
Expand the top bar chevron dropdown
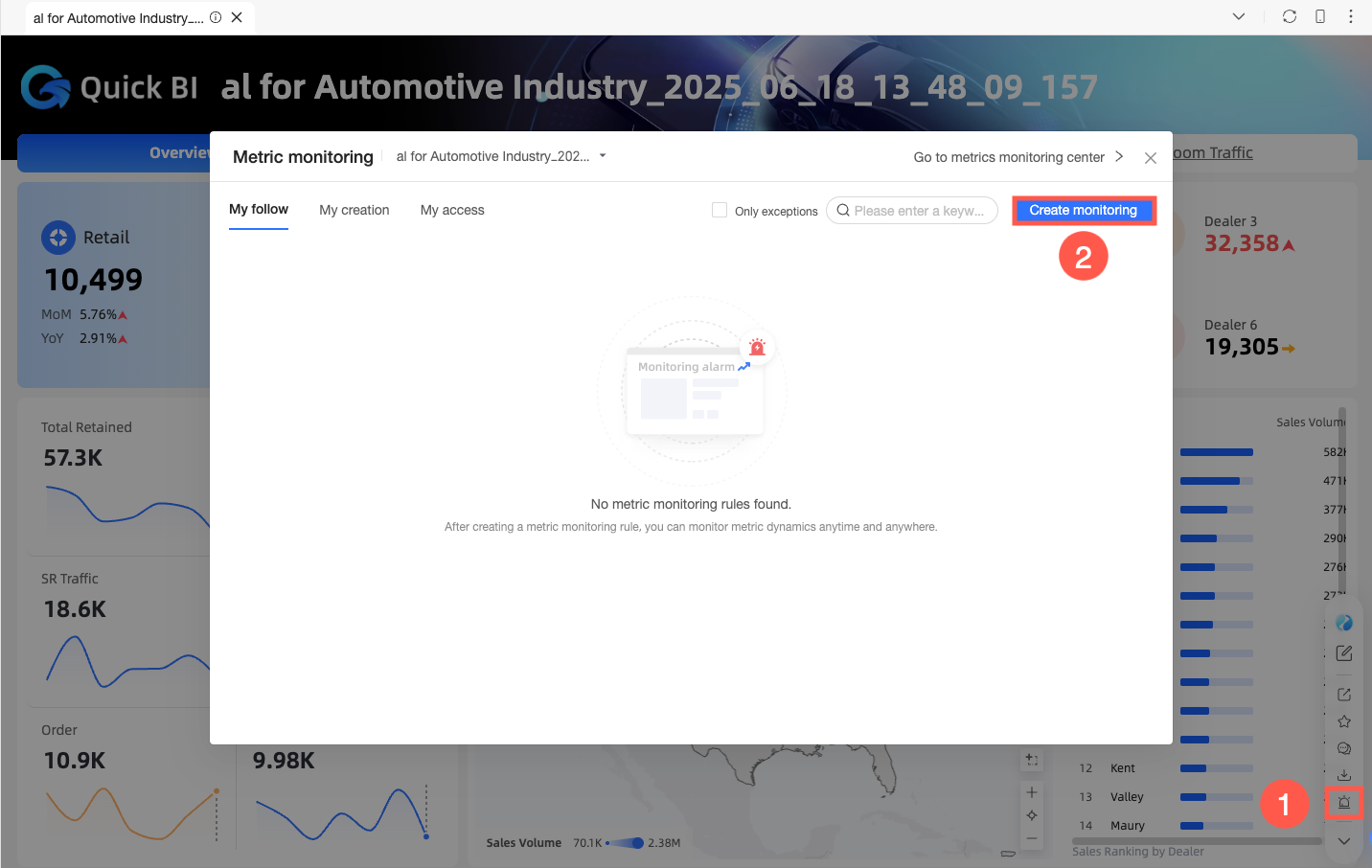coord(1239,16)
